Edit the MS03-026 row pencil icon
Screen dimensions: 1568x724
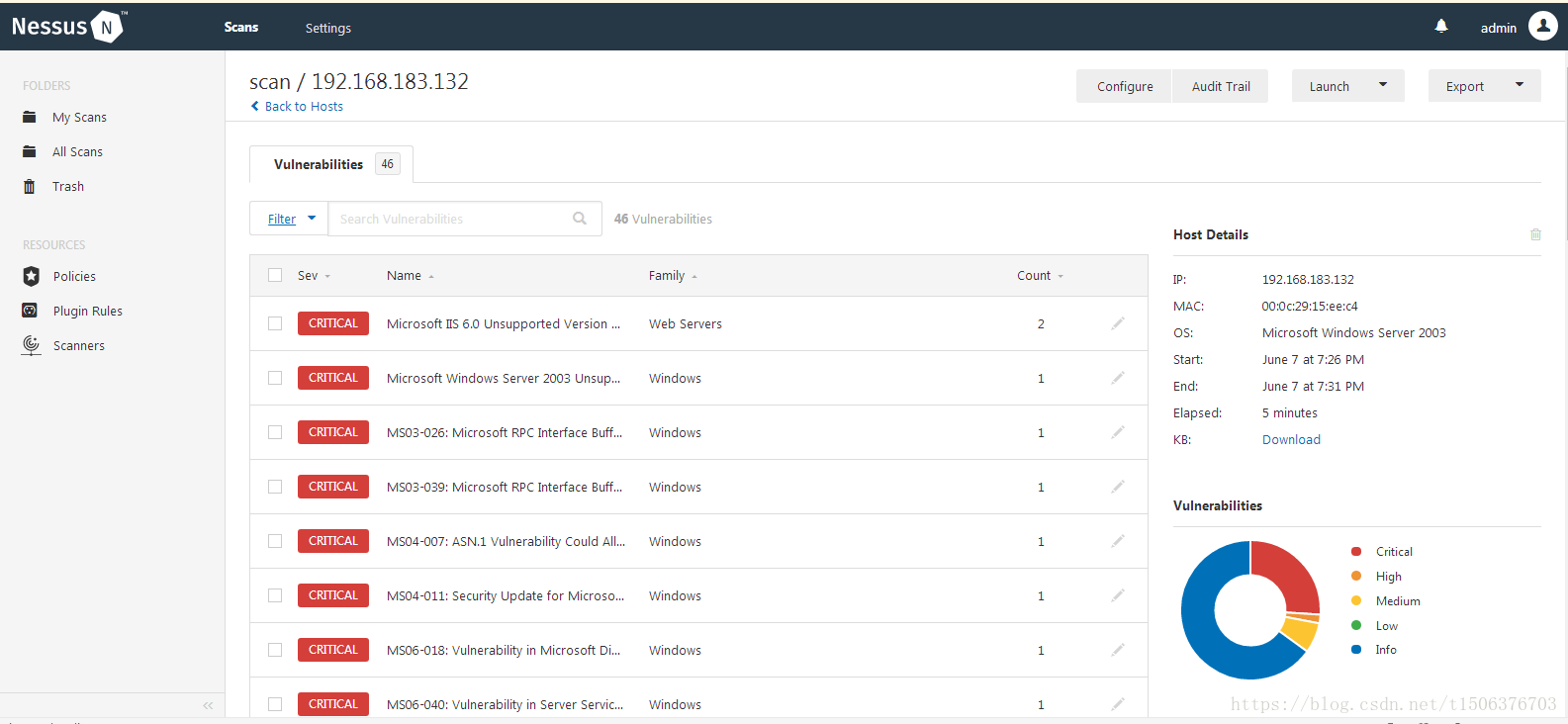[x=1118, y=432]
